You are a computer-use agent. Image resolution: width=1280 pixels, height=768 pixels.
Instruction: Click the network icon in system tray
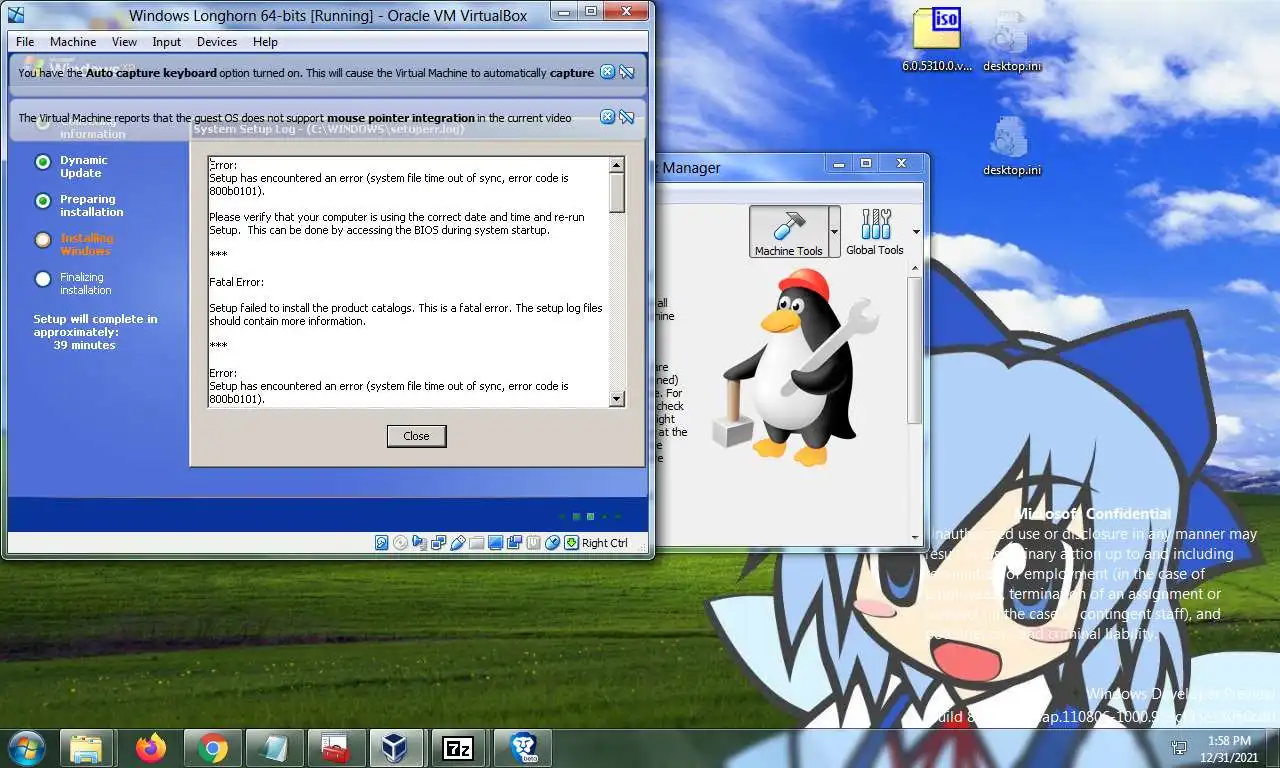(x=1179, y=748)
